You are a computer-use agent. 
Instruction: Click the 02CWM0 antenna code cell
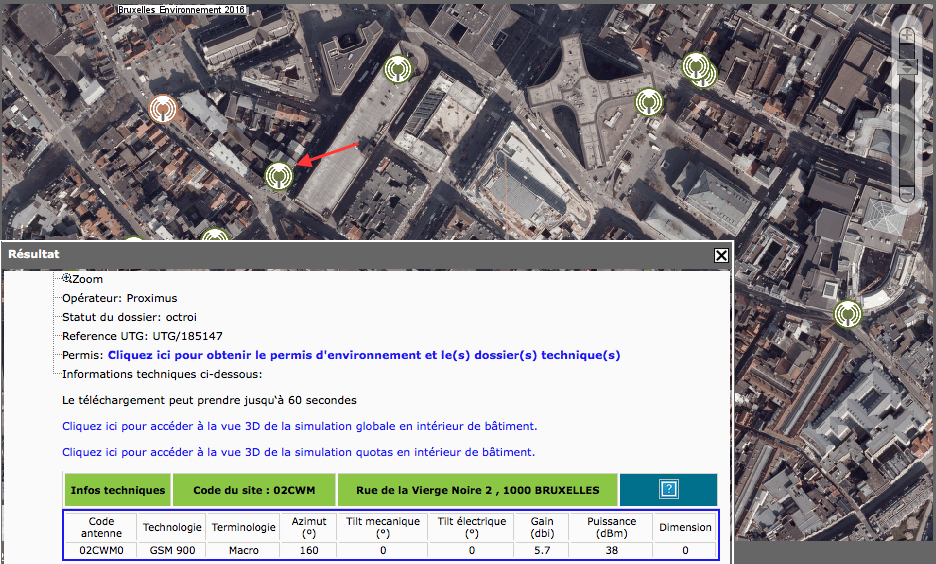pos(102,550)
